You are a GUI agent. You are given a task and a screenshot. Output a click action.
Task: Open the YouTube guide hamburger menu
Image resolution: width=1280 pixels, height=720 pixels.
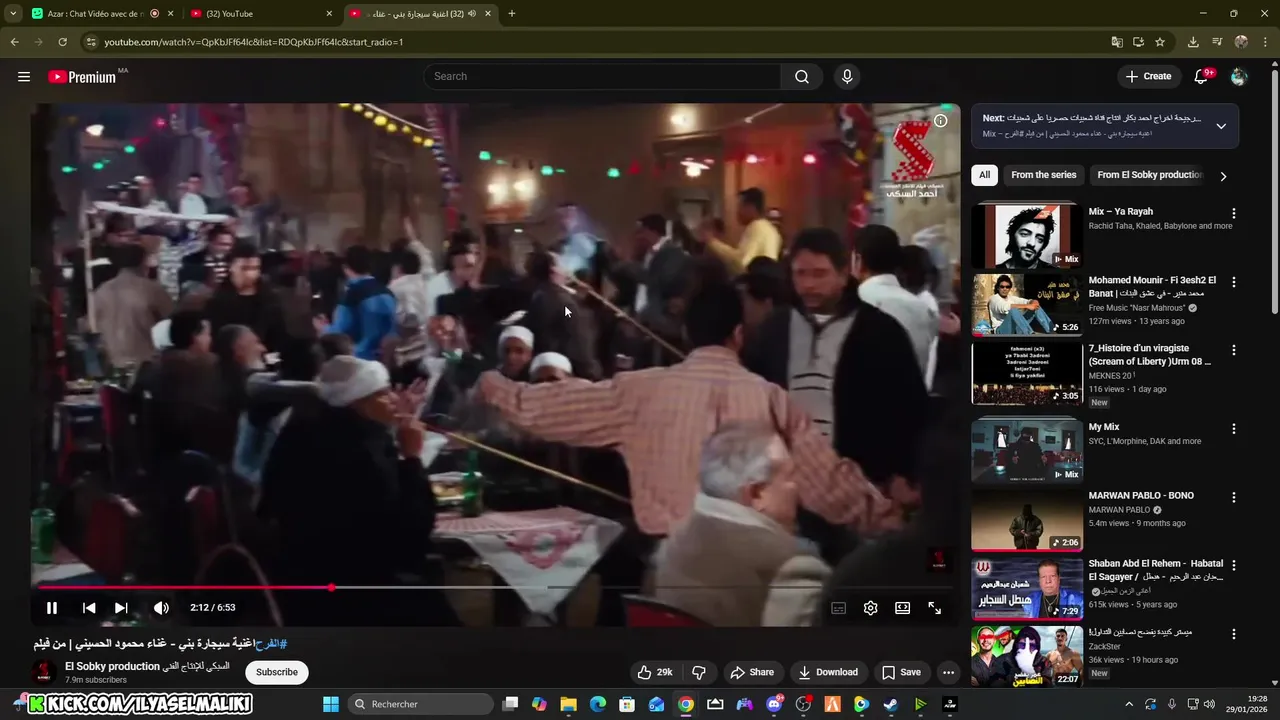tap(24, 77)
